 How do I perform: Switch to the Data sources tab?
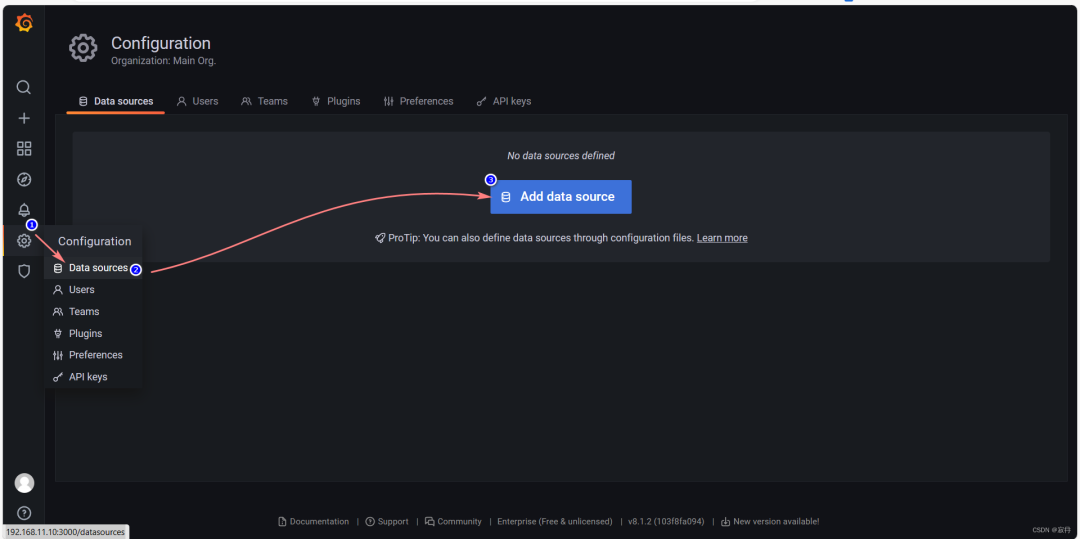[x=116, y=101]
